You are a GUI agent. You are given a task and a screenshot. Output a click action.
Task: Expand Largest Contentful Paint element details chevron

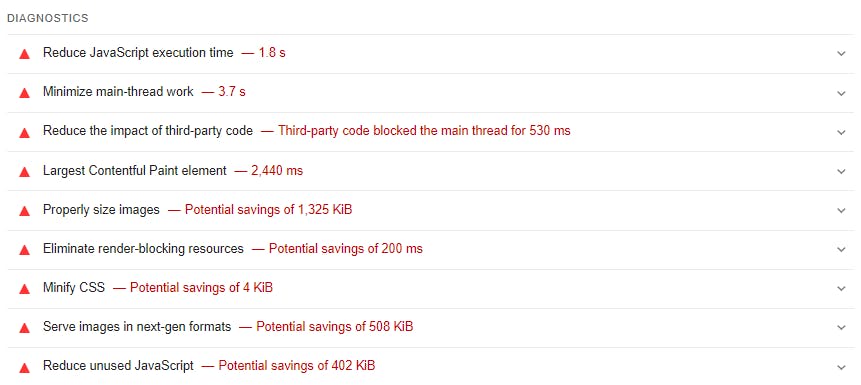click(x=841, y=171)
